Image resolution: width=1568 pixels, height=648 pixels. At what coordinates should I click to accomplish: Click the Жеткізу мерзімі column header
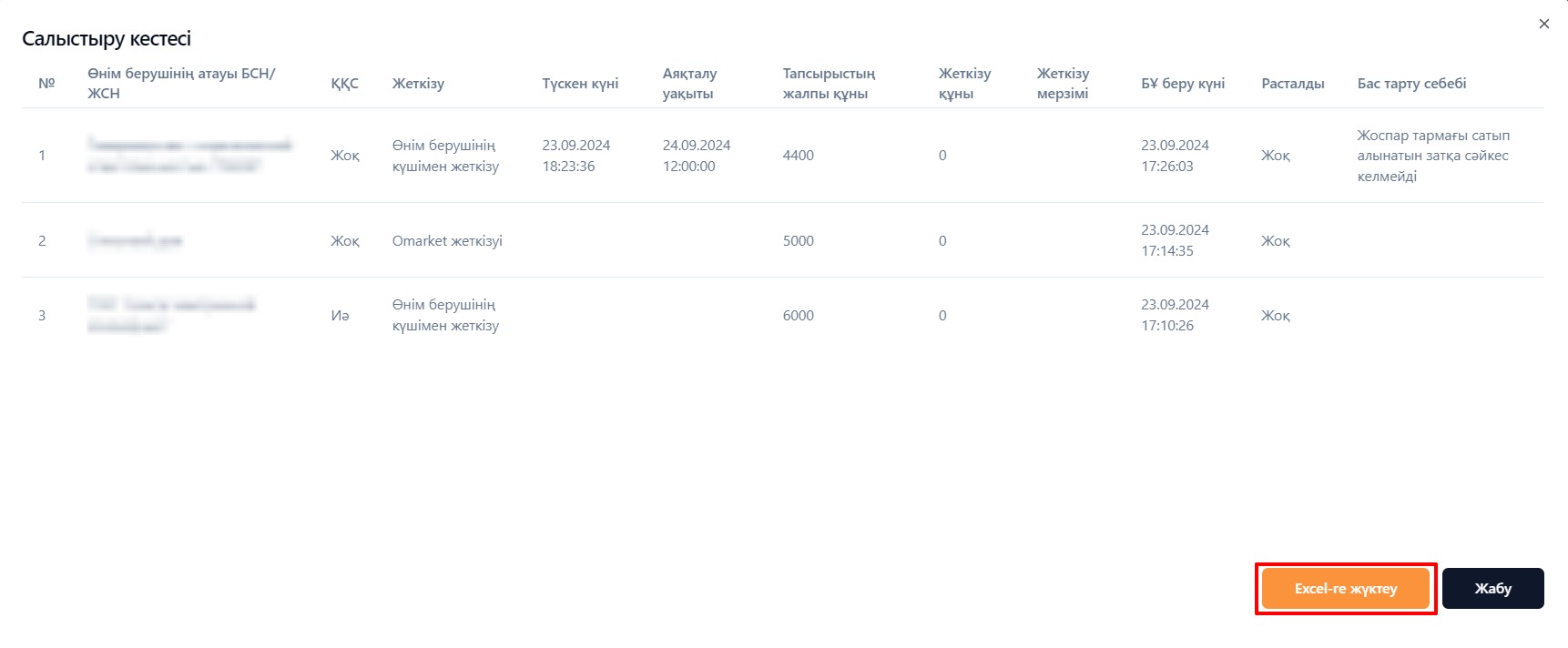pos(1063,83)
